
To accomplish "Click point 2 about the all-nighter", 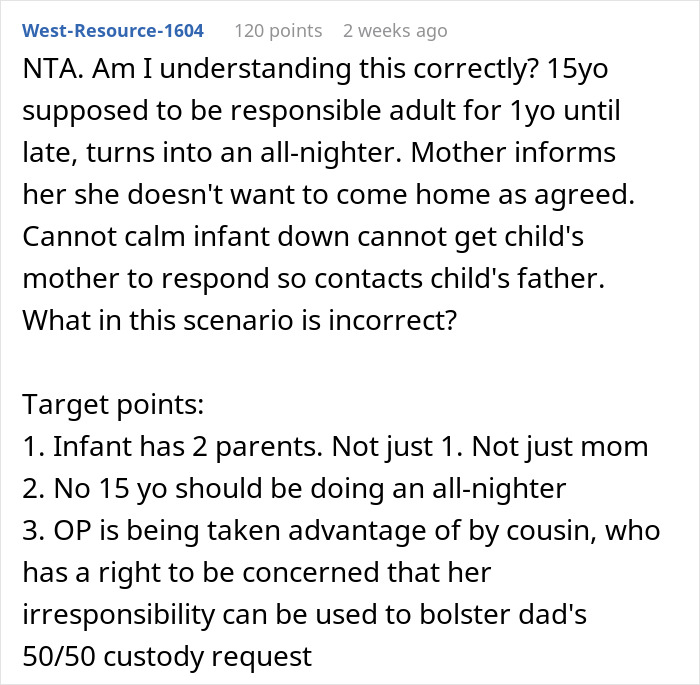I will pos(293,489).
